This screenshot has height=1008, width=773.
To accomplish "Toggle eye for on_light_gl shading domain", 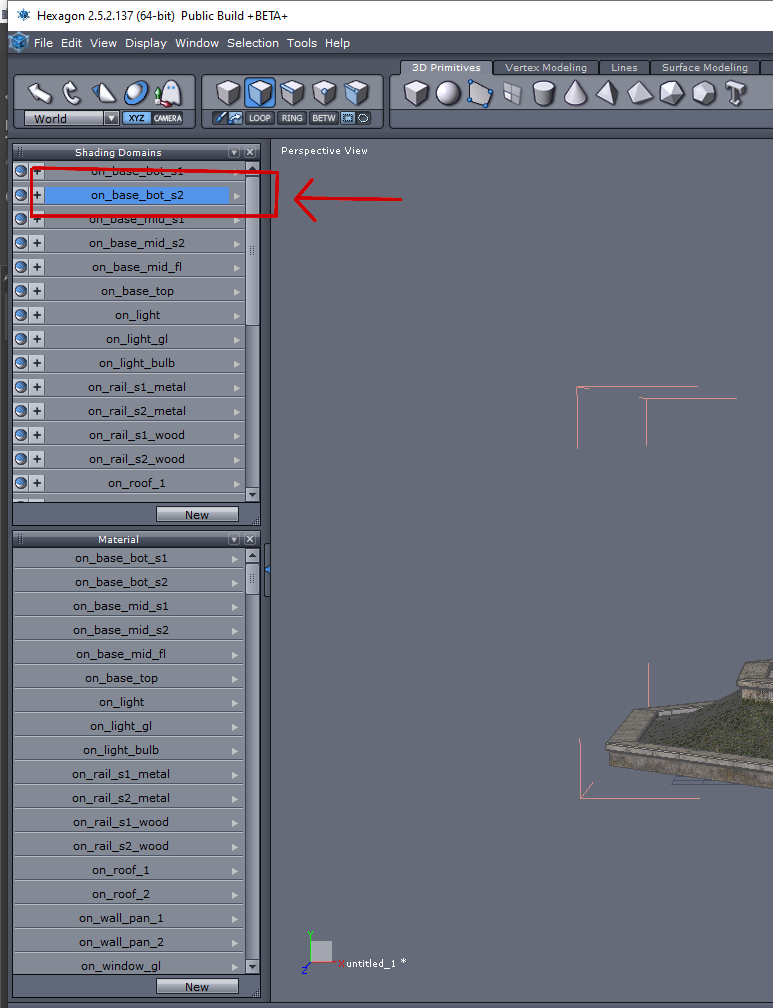I will tap(21, 339).
